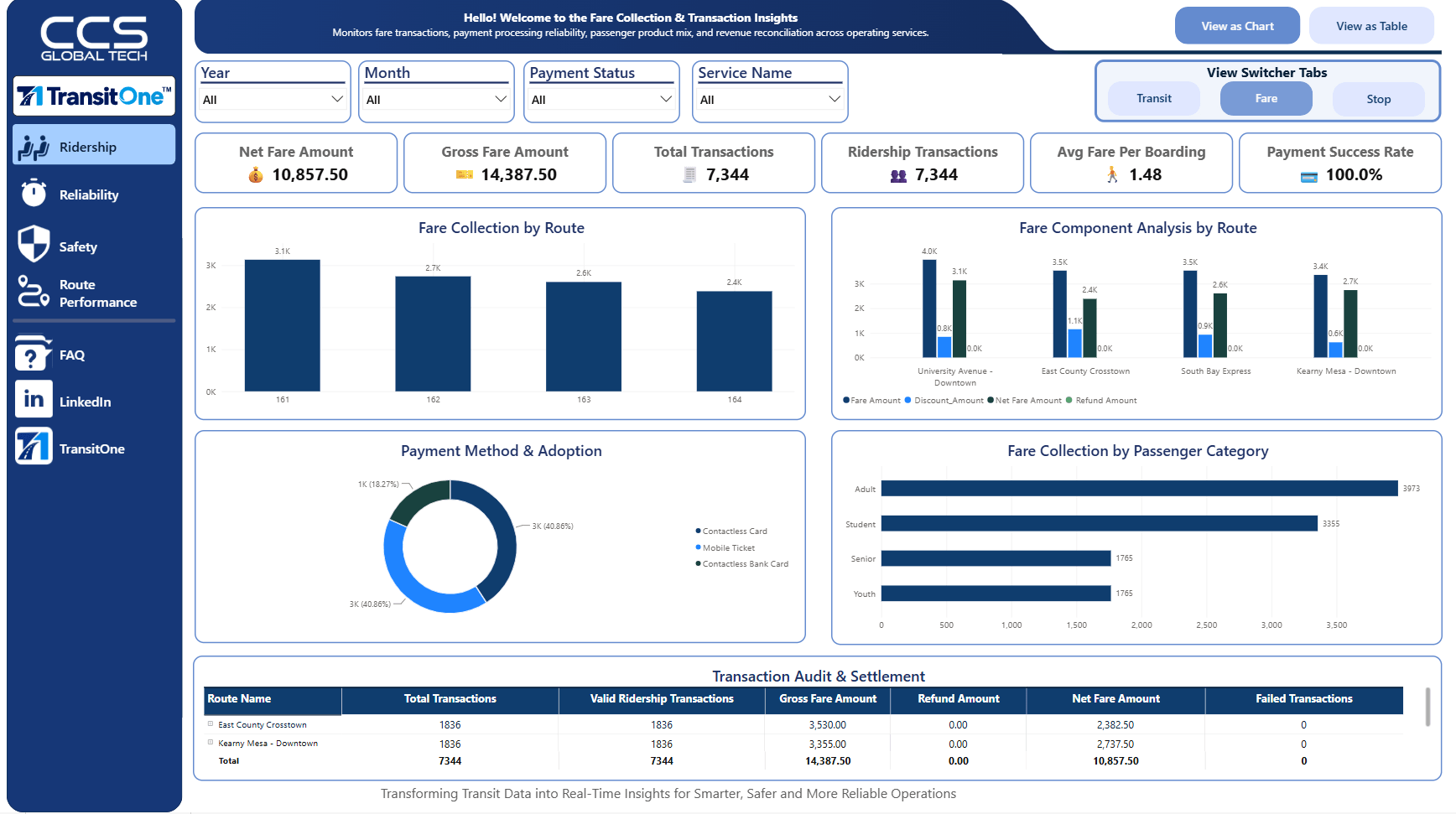This screenshot has height=814, width=1456.
Task: Click the Route Performance path icon
Action: pos(34,292)
